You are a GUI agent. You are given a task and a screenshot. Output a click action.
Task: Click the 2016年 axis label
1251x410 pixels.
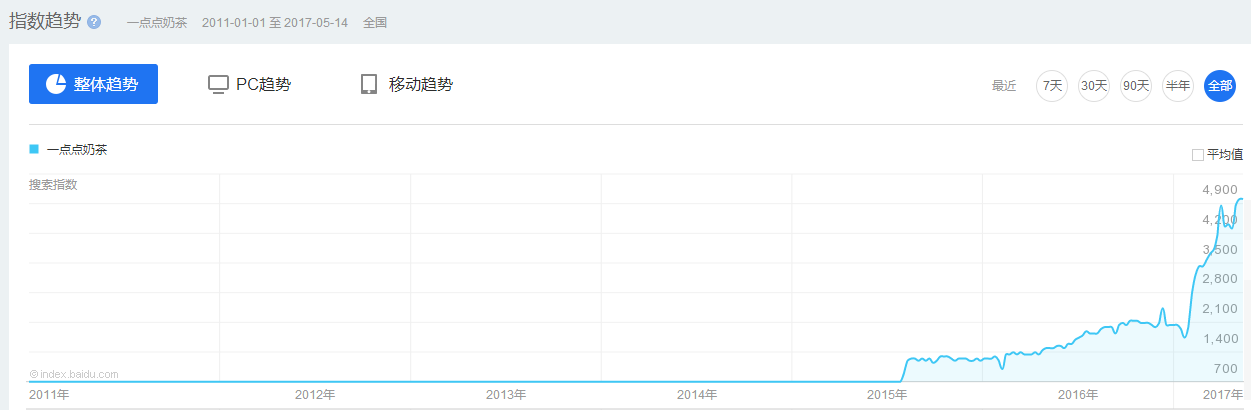(x=1078, y=395)
